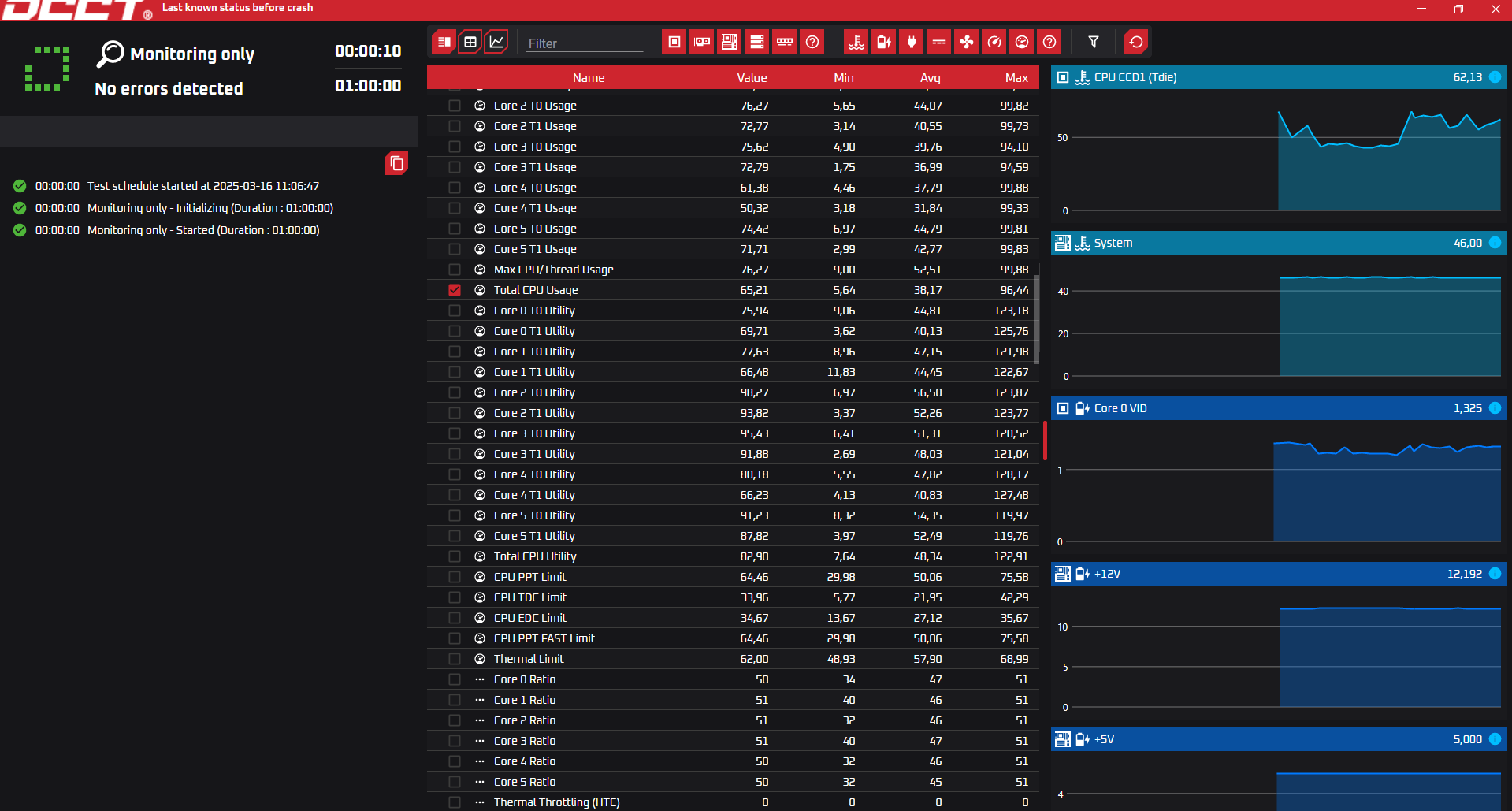Toggle the usage gauge sensor filter icon
The image size is (1512, 811).
point(1022,42)
